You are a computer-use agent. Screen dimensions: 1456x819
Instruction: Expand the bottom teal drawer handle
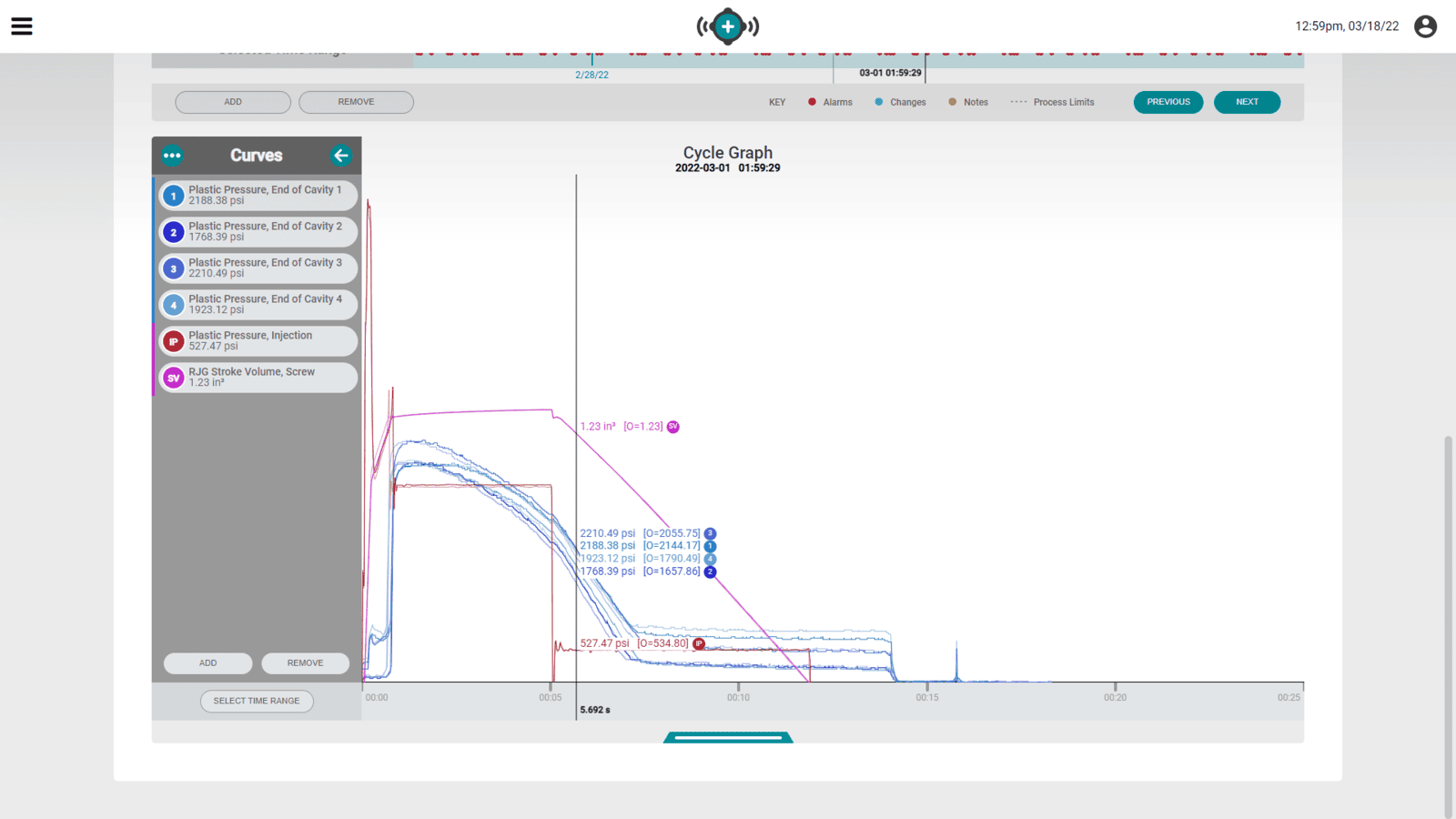728,737
